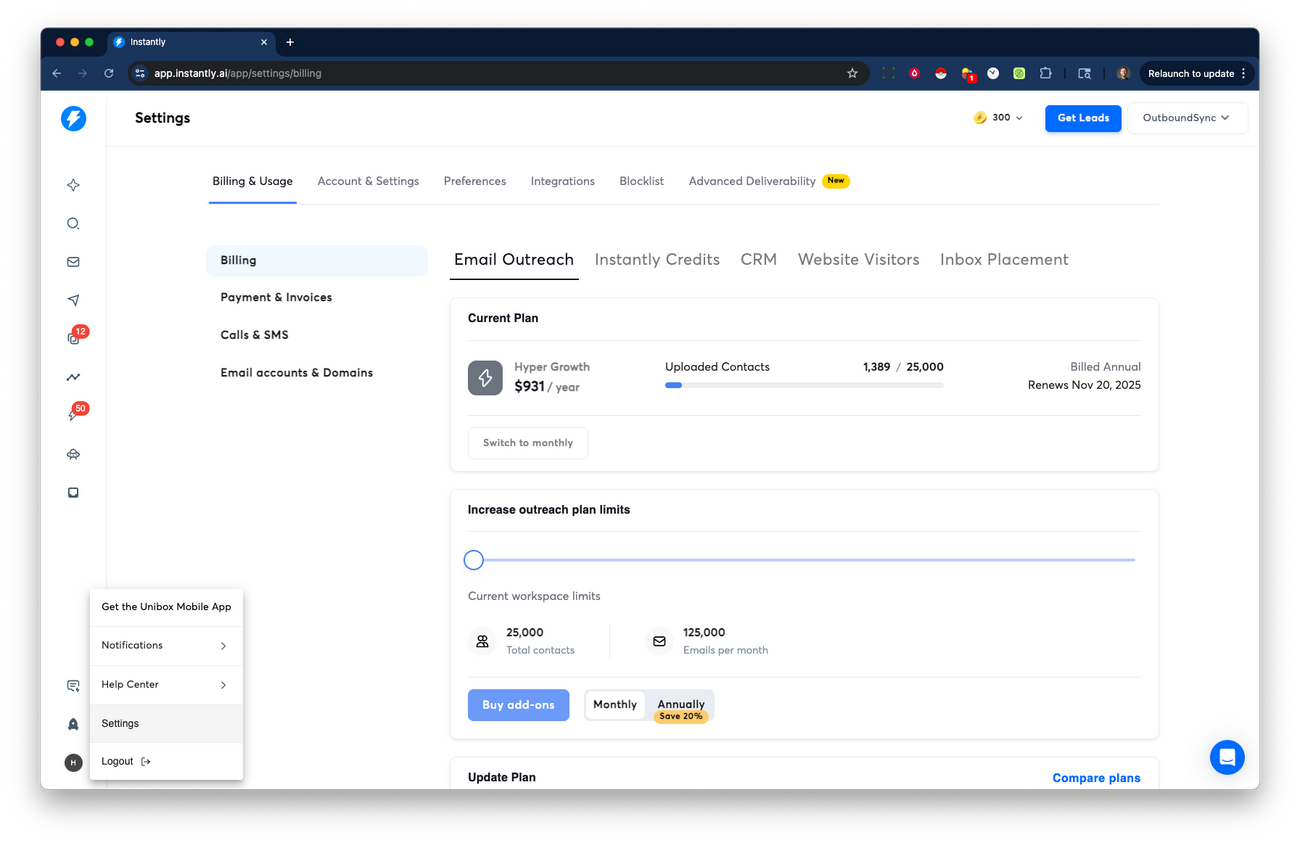Screen dimensions: 1300x843
Task: Open the Account & Settings tab
Action: pos(368,181)
